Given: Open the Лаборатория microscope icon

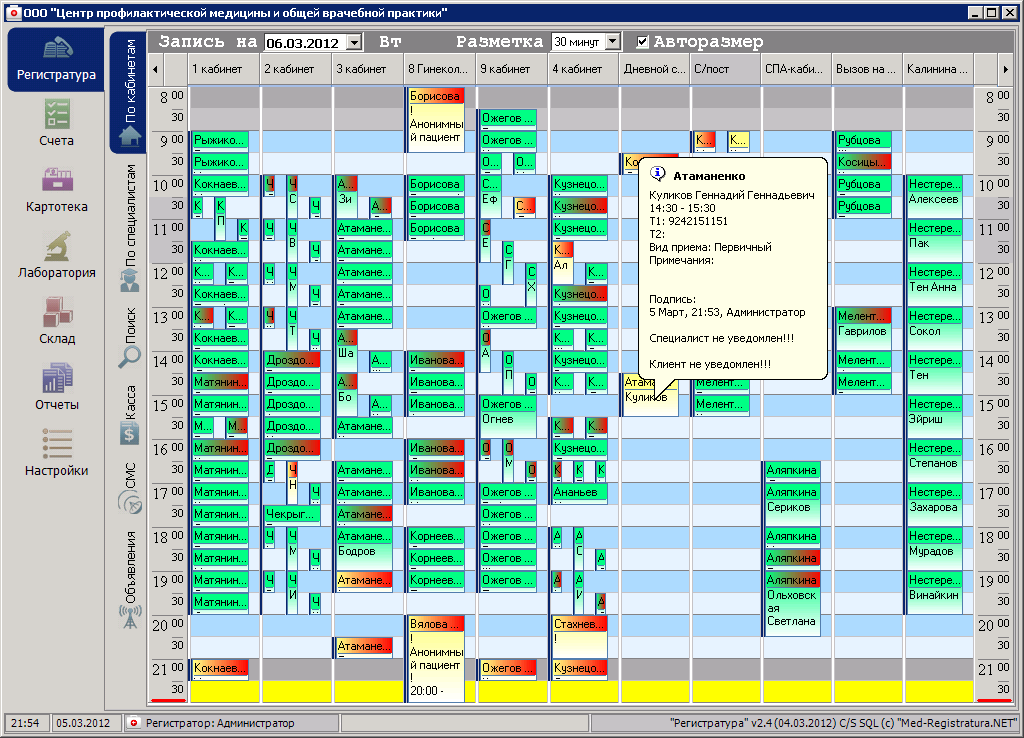Looking at the screenshot, I should (x=57, y=246).
